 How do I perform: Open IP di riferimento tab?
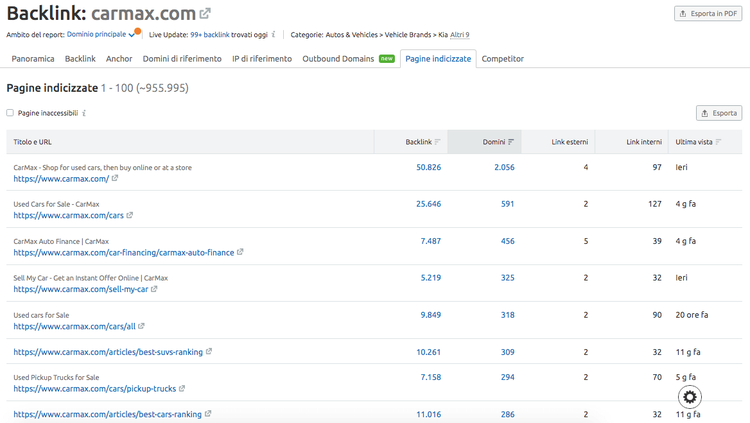(x=262, y=58)
